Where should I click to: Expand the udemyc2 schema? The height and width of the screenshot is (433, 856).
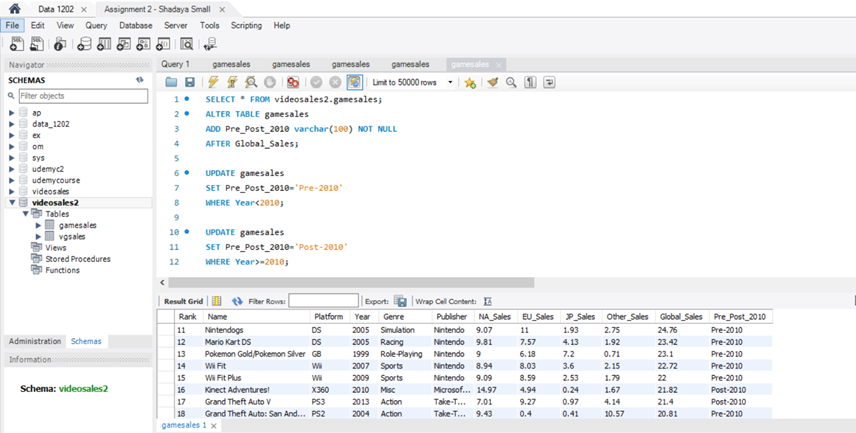tap(12, 169)
